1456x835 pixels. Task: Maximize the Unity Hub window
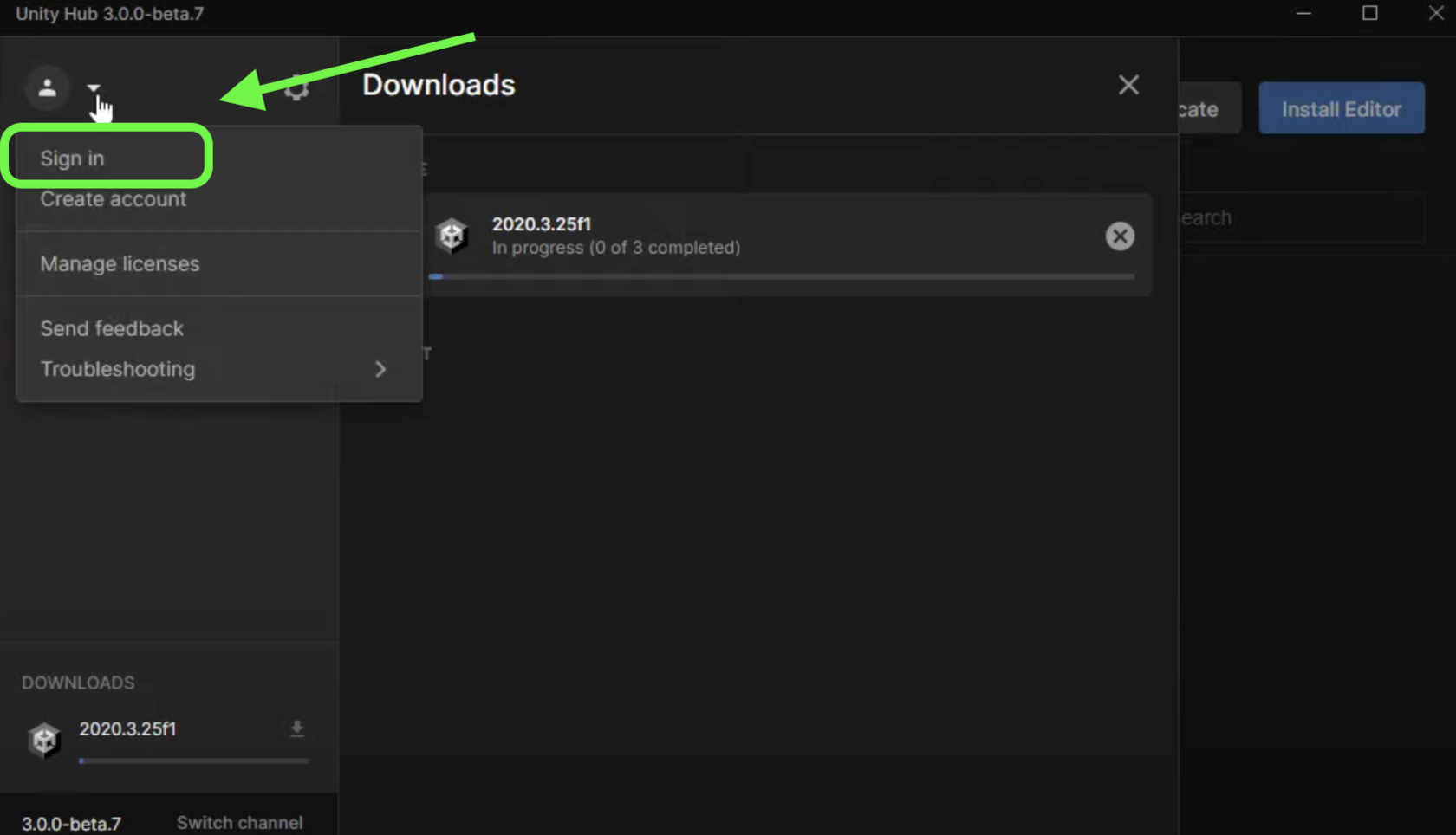(1370, 13)
